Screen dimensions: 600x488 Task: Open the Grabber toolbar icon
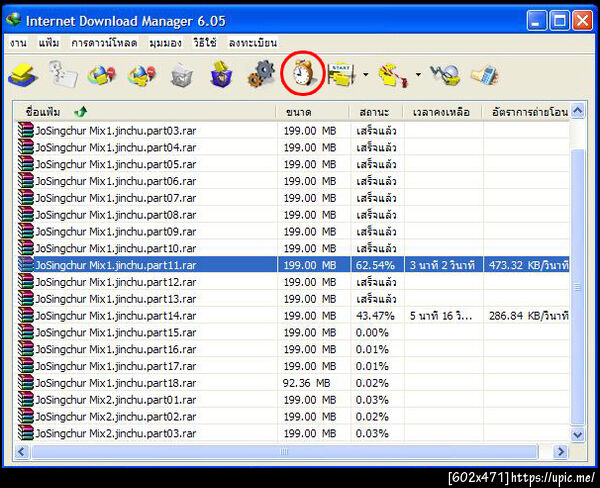445,75
